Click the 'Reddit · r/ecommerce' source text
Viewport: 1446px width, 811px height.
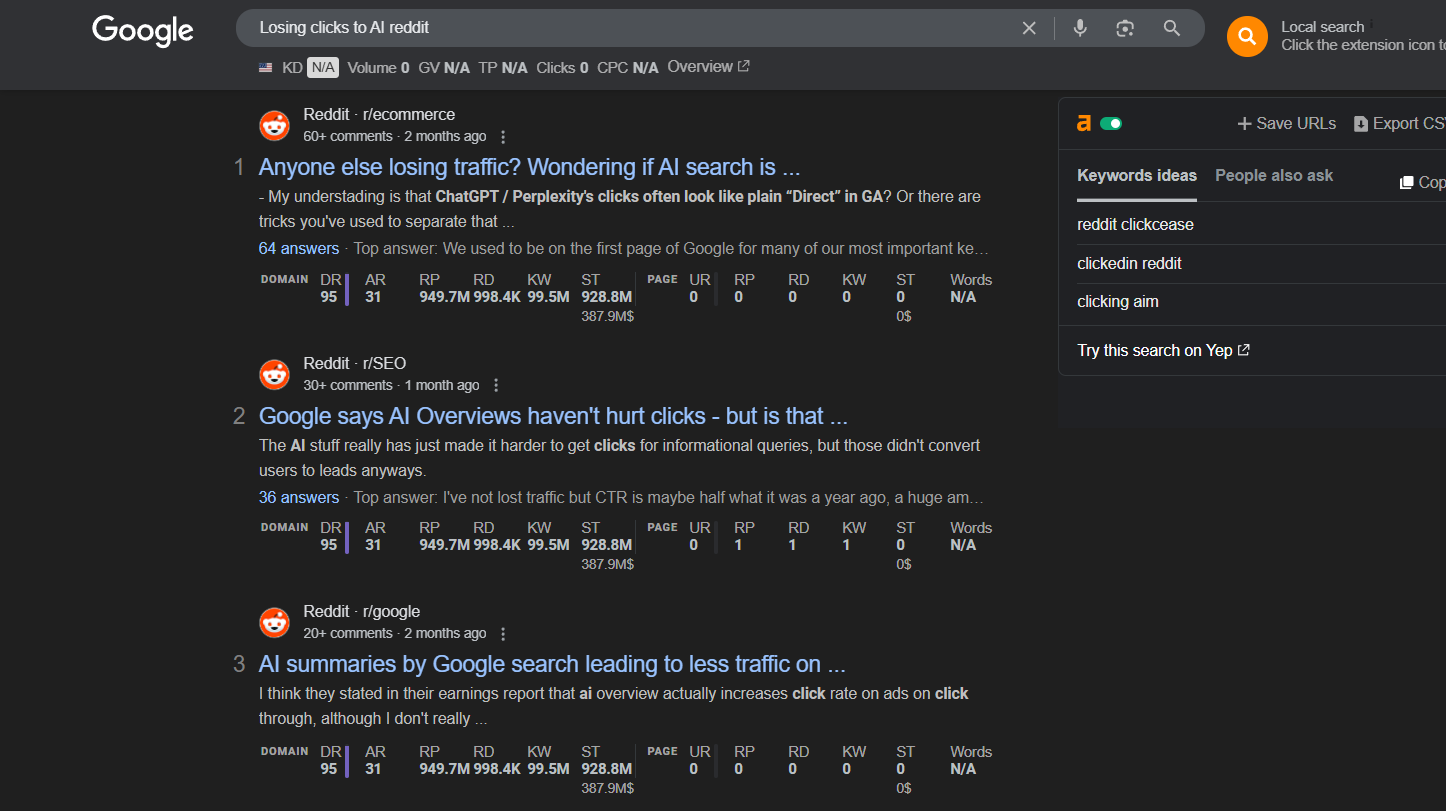(x=379, y=115)
